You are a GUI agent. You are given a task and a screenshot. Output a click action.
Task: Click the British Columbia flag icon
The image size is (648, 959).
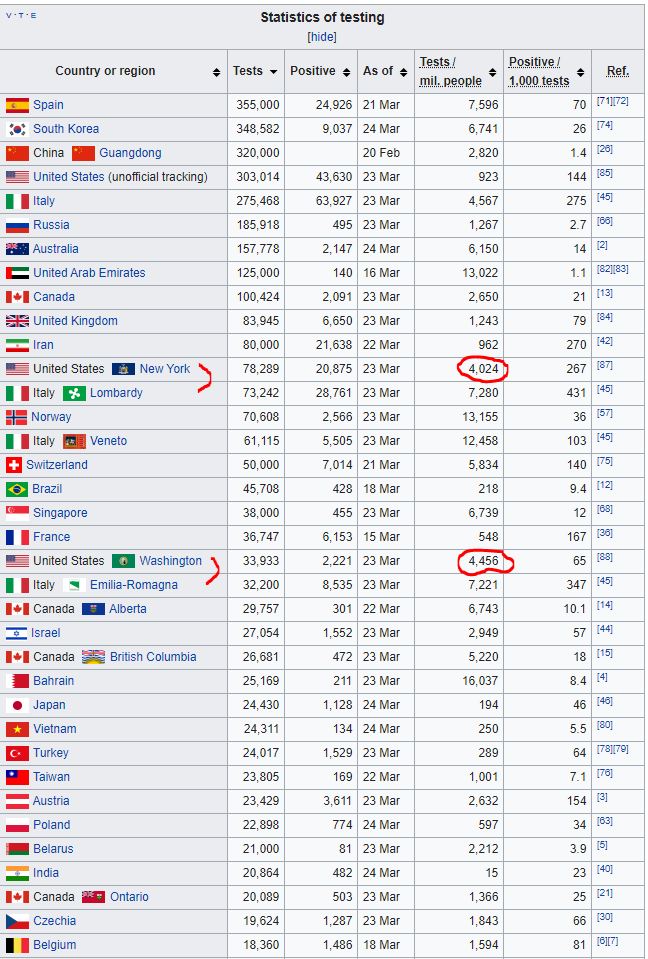coord(94,657)
